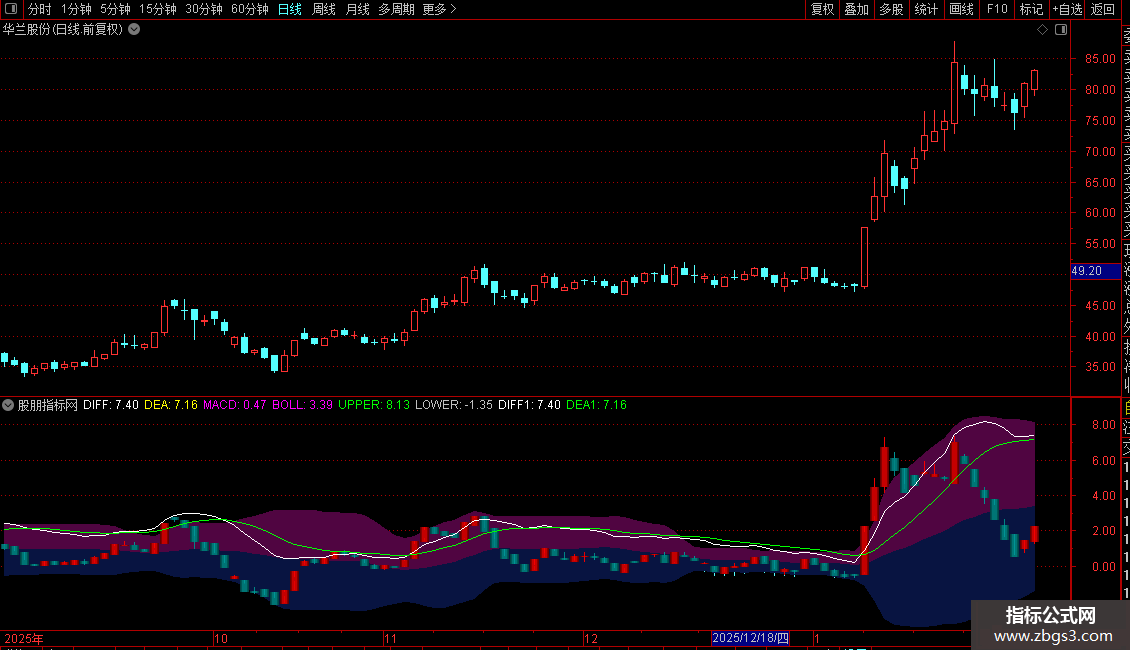Image resolution: width=1130 pixels, height=650 pixels.
Task: Expand the 更多 timeframe list
Action: [440, 9]
